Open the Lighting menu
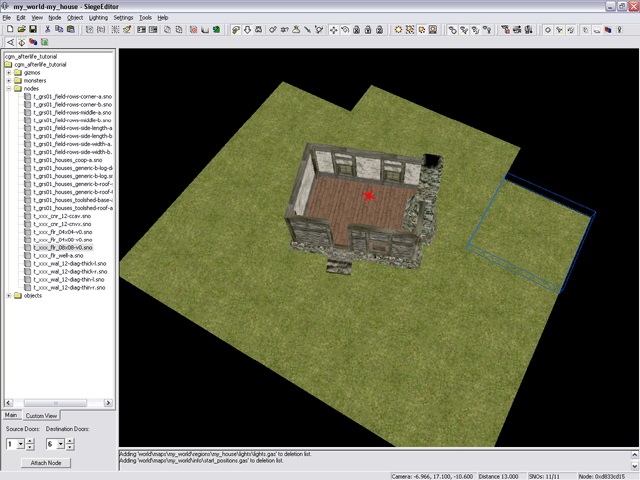The image size is (640, 480). 98,18
